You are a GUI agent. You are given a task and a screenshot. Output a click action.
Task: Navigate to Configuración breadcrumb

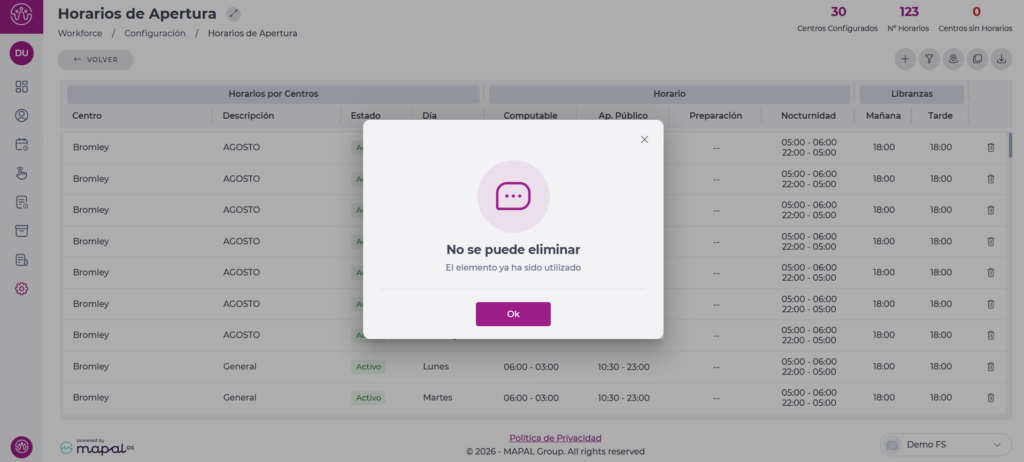coord(155,33)
